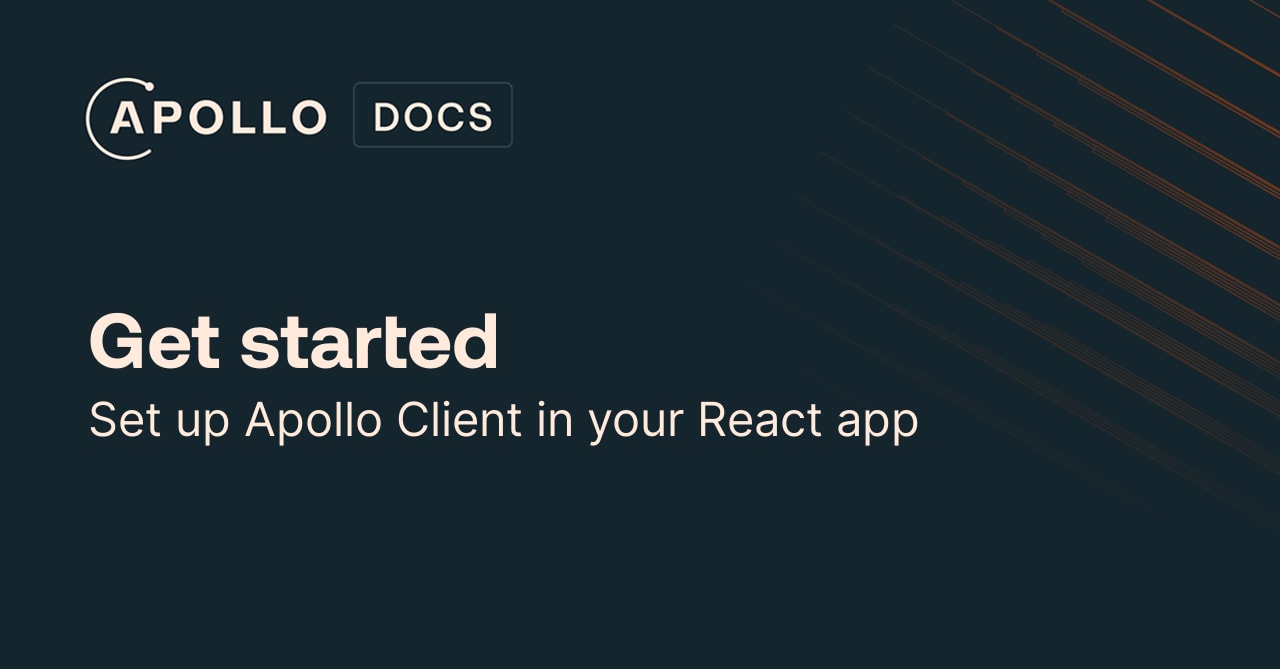Open Set up Apollo Client link

503,420
